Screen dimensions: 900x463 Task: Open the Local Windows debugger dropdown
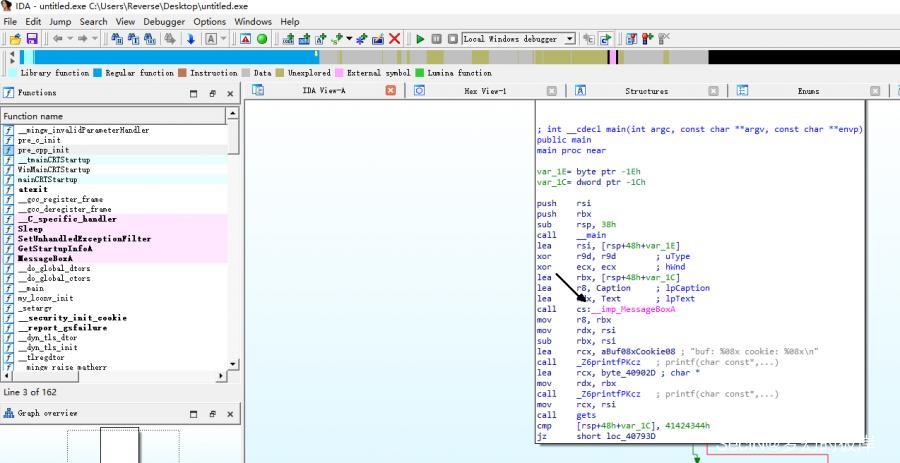(570, 39)
